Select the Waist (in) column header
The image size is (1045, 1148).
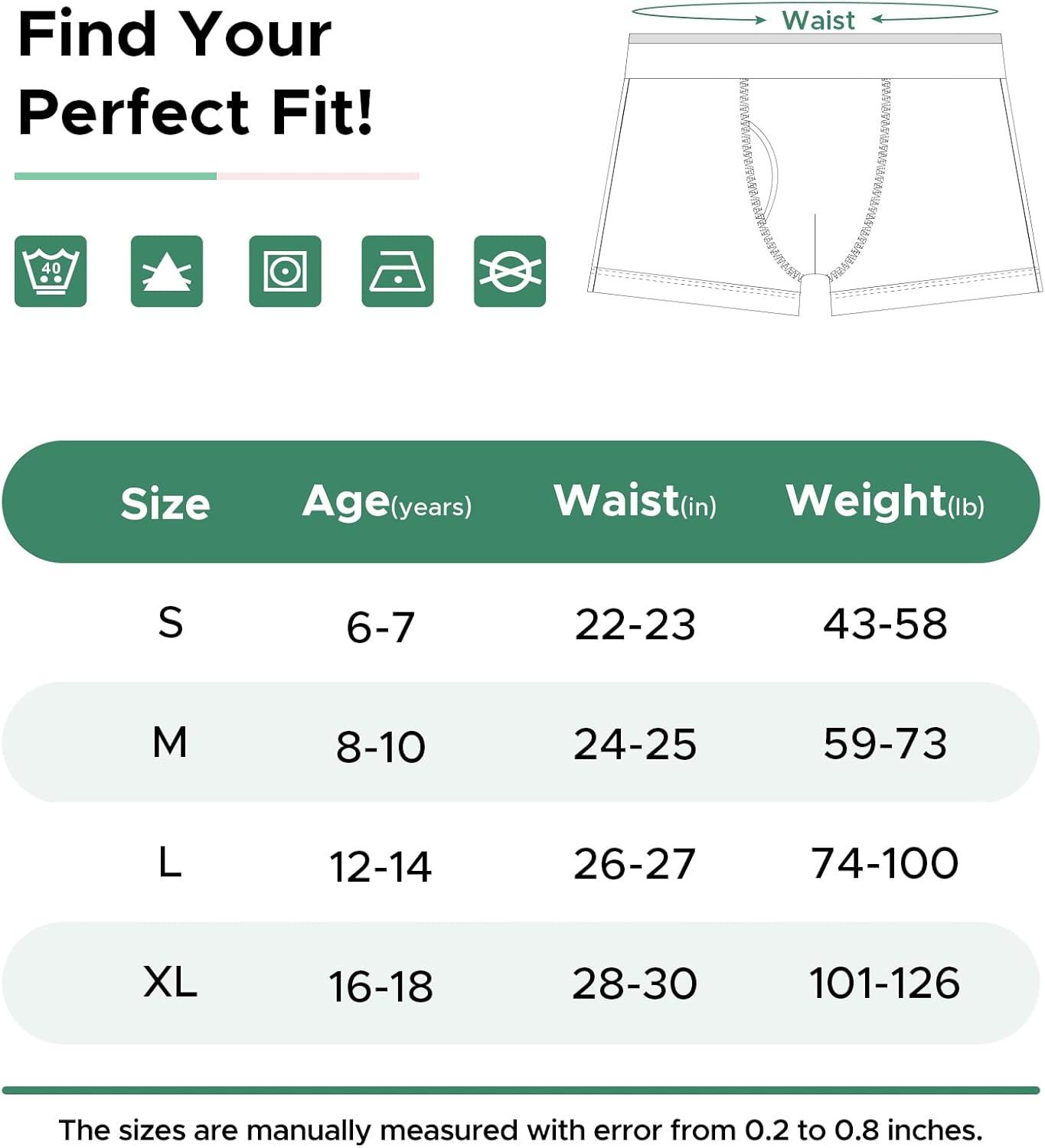tap(635, 501)
